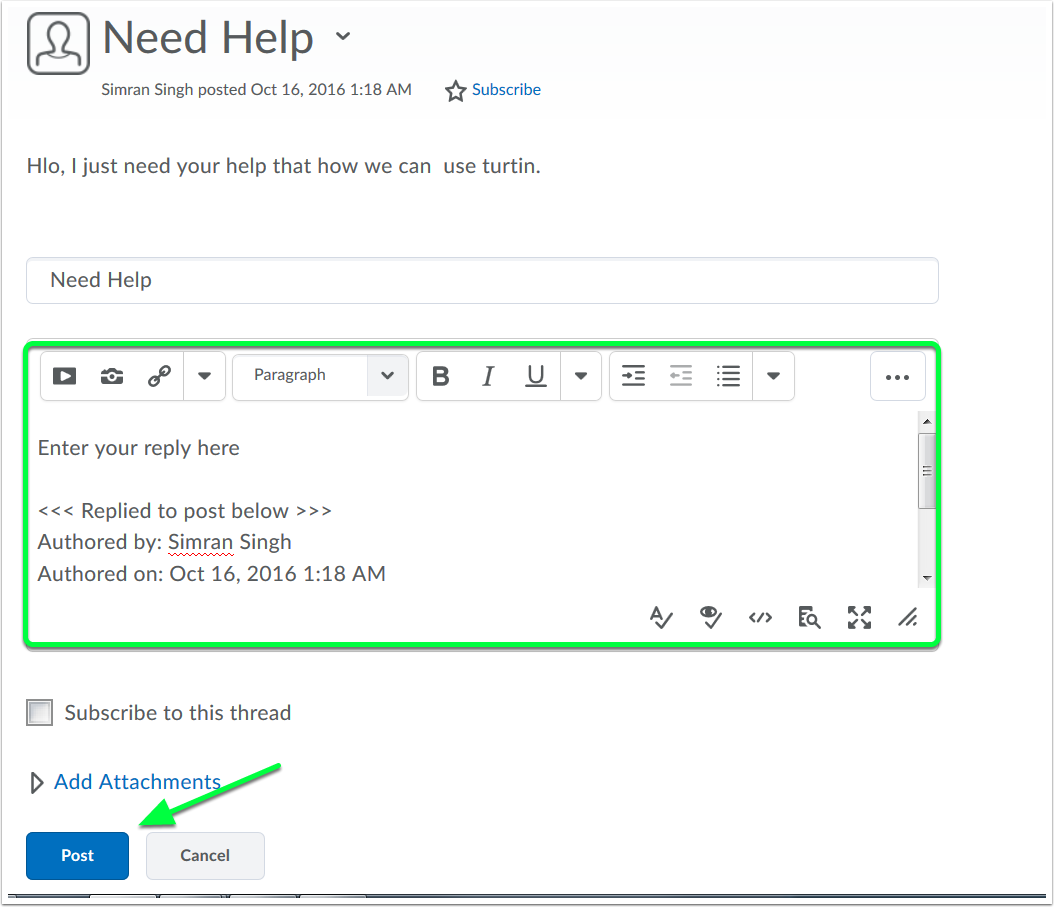
Task: Click the editor scrollbar down arrow
Action: 927,578
